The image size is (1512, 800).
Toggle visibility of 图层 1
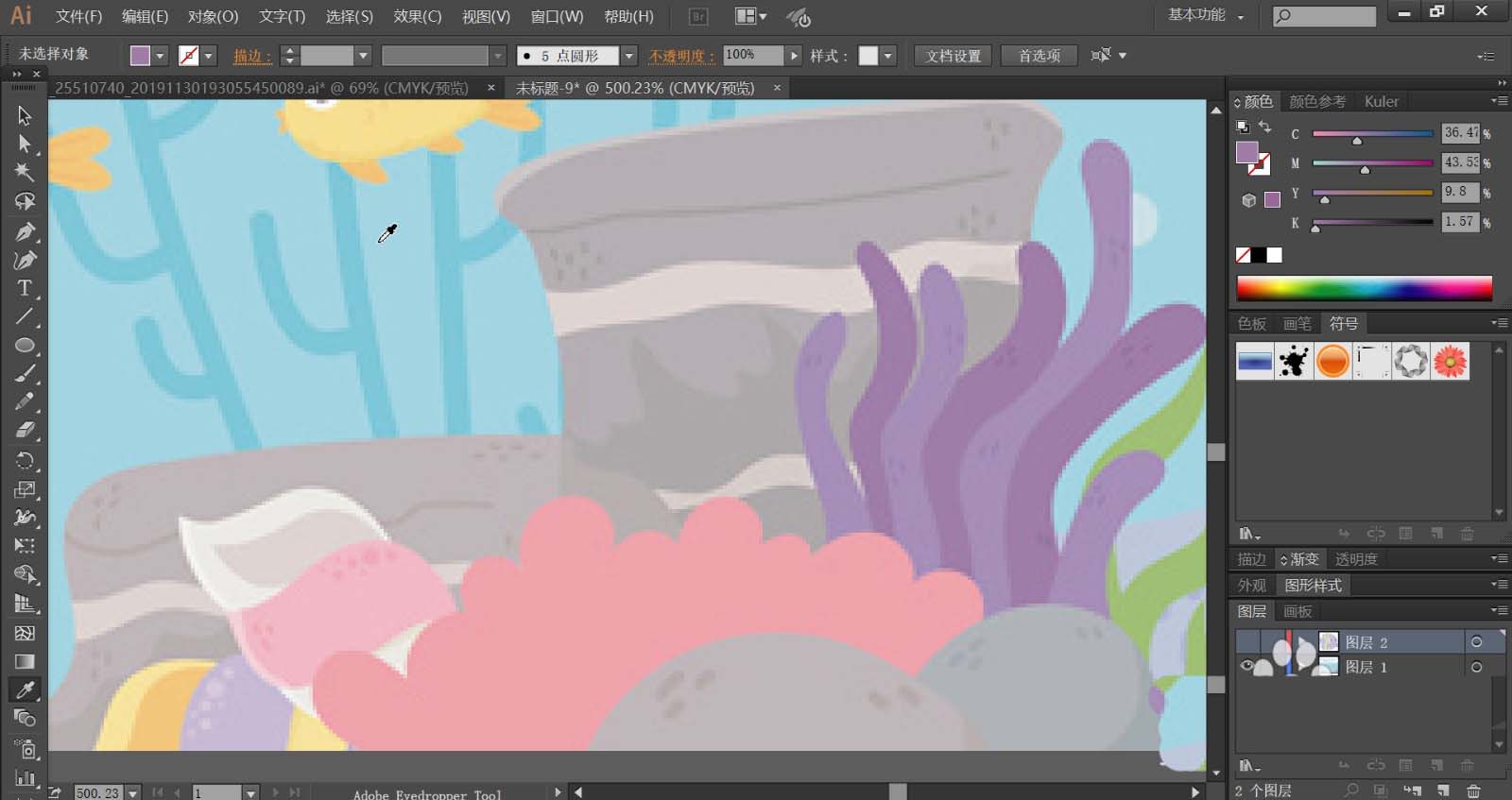(1246, 667)
